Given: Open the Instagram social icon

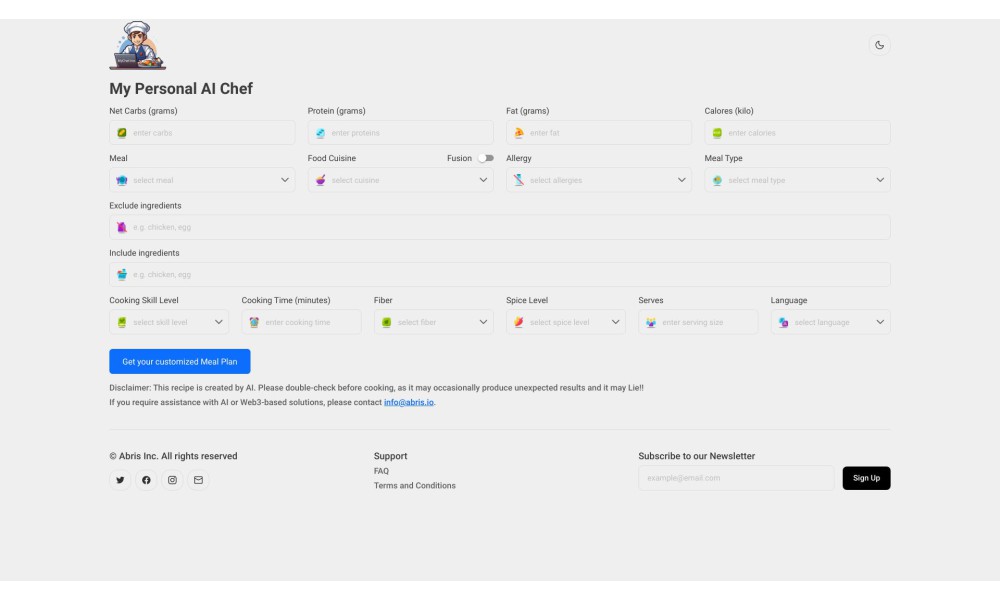Looking at the screenshot, I should (172, 480).
